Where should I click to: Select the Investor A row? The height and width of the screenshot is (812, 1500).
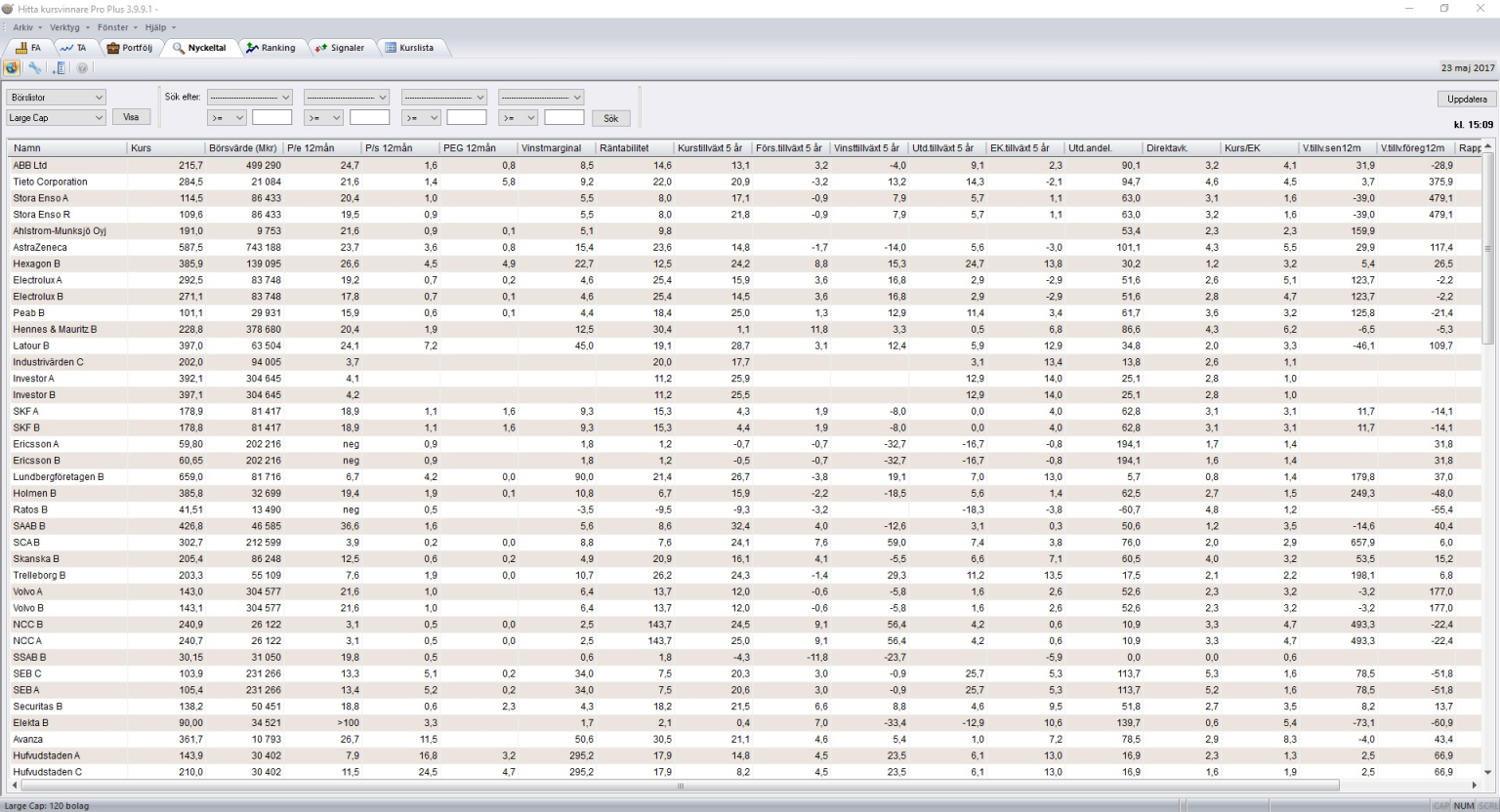745,379
